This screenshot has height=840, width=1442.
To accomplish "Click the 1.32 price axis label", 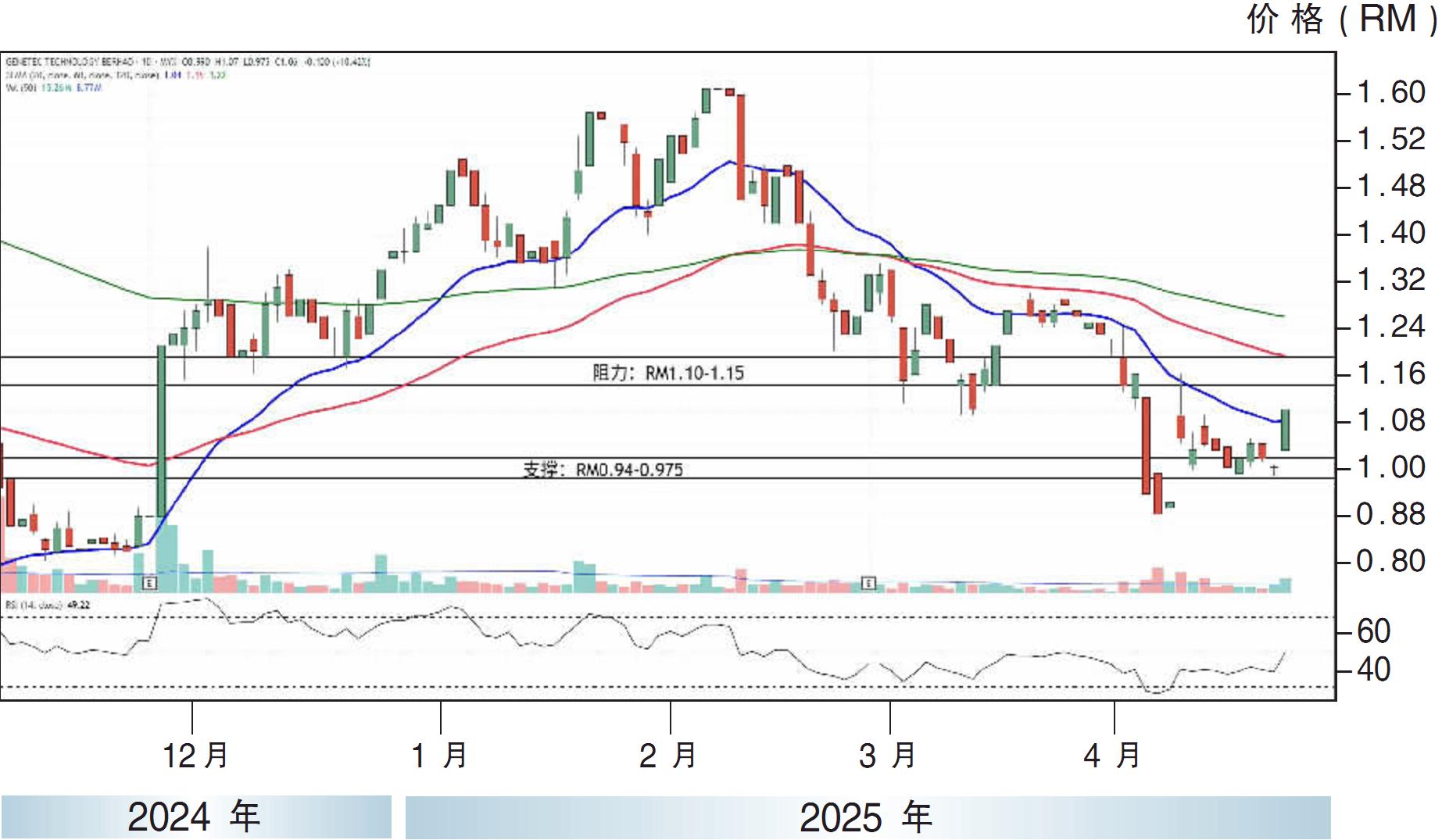I will pos(1390,281).
